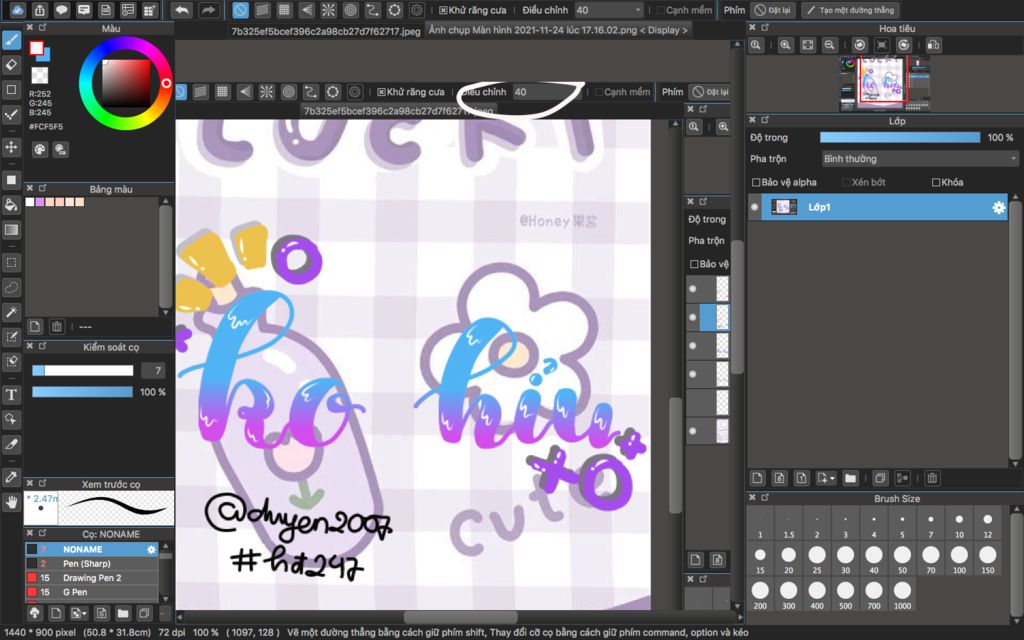Select the Gradient tool

[x=11, y=229]
